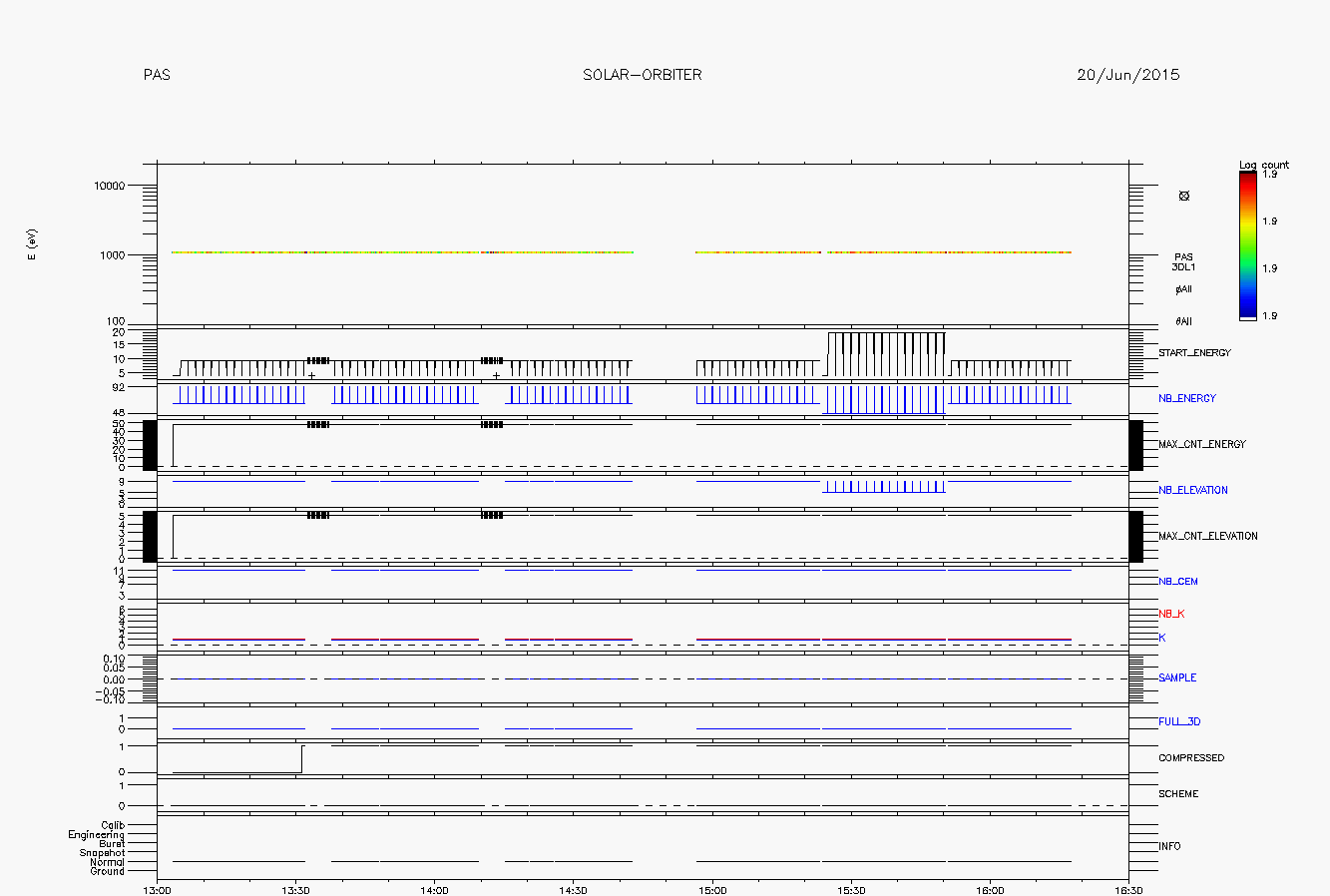1330x896 pixels.
Task: Click the Log count rainbow color bar
Action: [x=1247, y=245]
